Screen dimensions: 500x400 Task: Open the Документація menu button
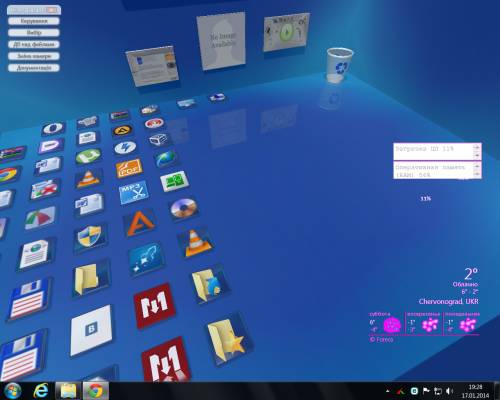(34, 68)
